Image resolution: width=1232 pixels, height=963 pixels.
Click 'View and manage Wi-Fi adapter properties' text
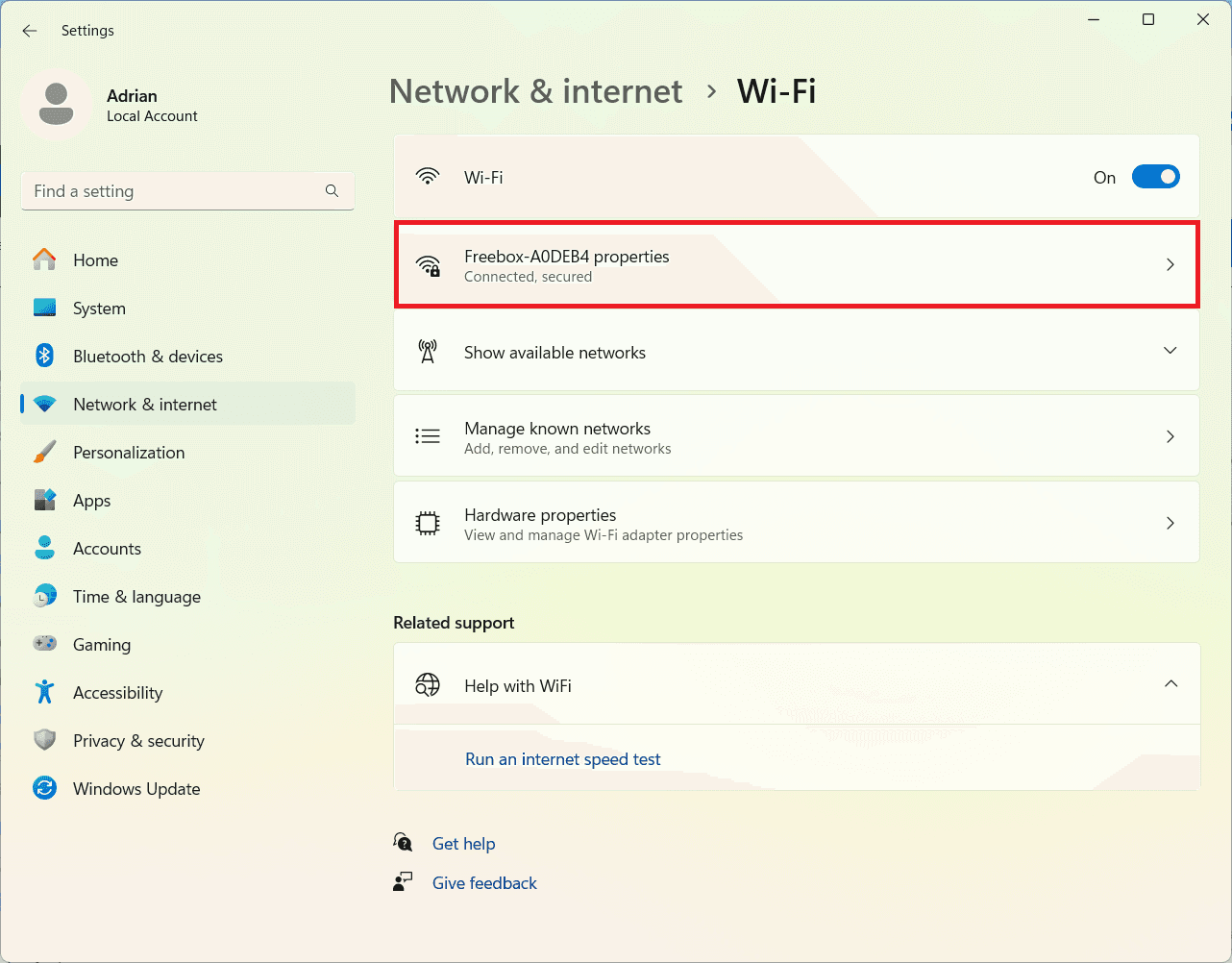[604, 535]
